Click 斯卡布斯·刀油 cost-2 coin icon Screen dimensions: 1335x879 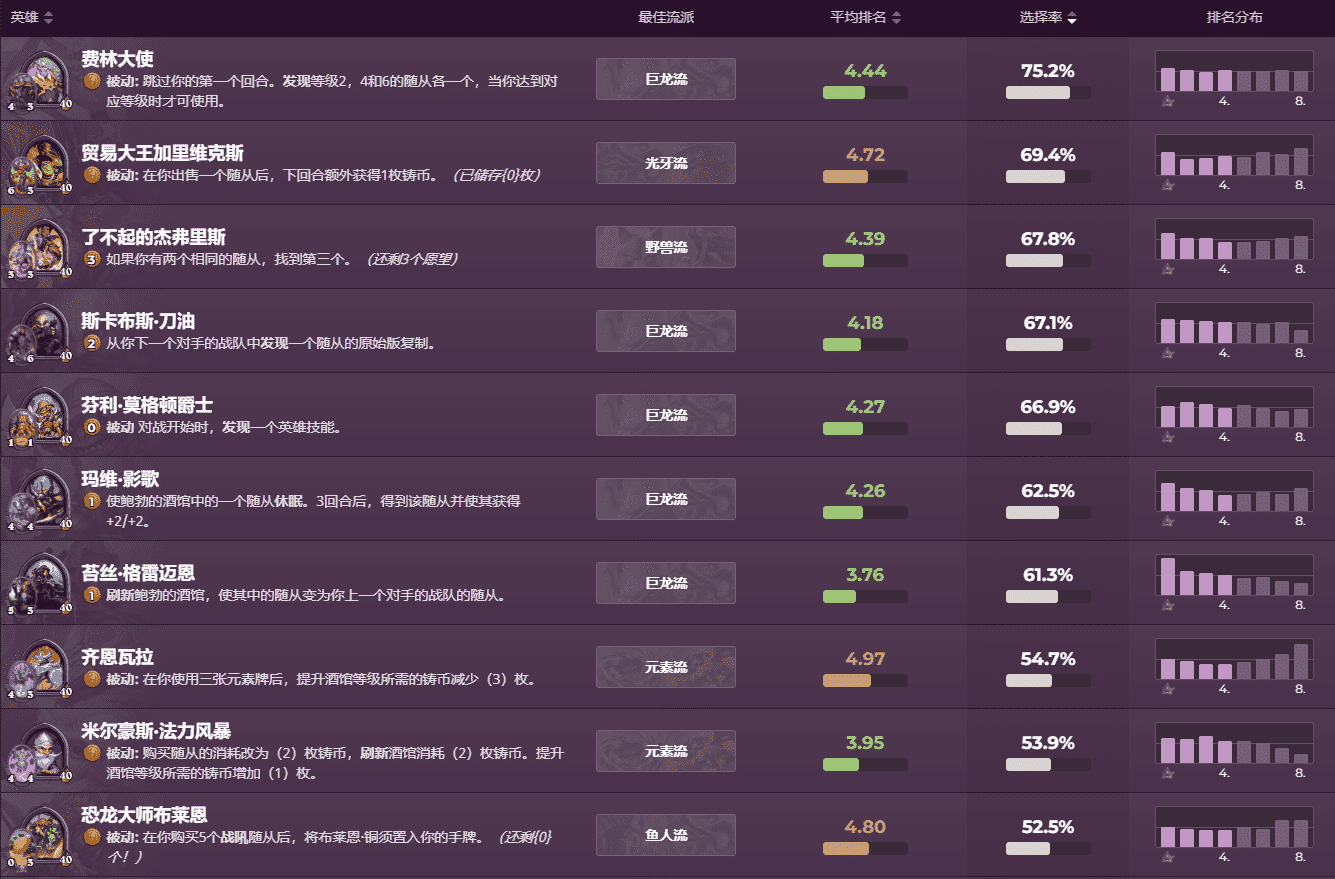[x=92, y=343]
